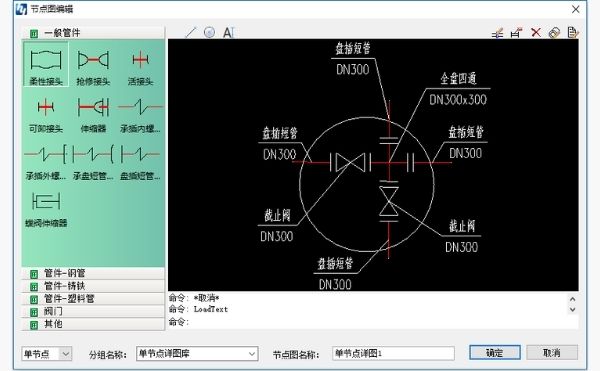
Task: Click the bottom 盘插短管 label in drawing
Action: pos(335,264)
